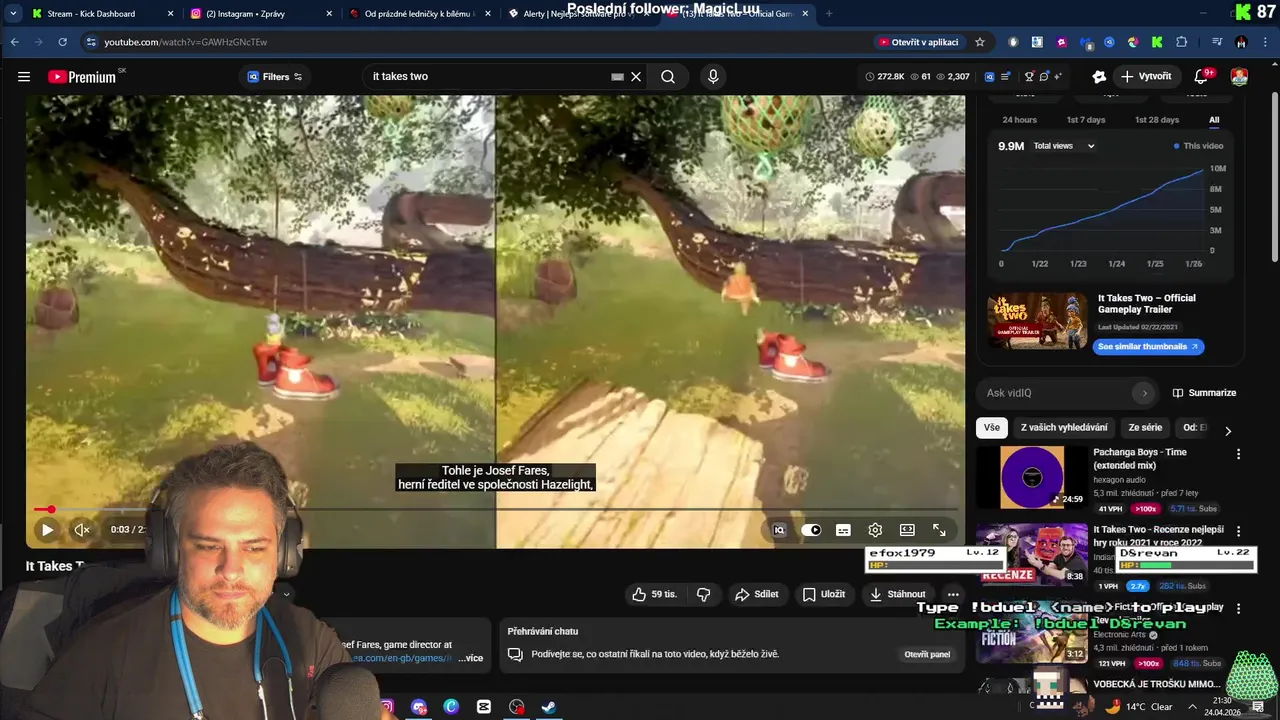Reload the page
The height and width of the screenshot is (720, 1280).
click(x=62, y=42)
